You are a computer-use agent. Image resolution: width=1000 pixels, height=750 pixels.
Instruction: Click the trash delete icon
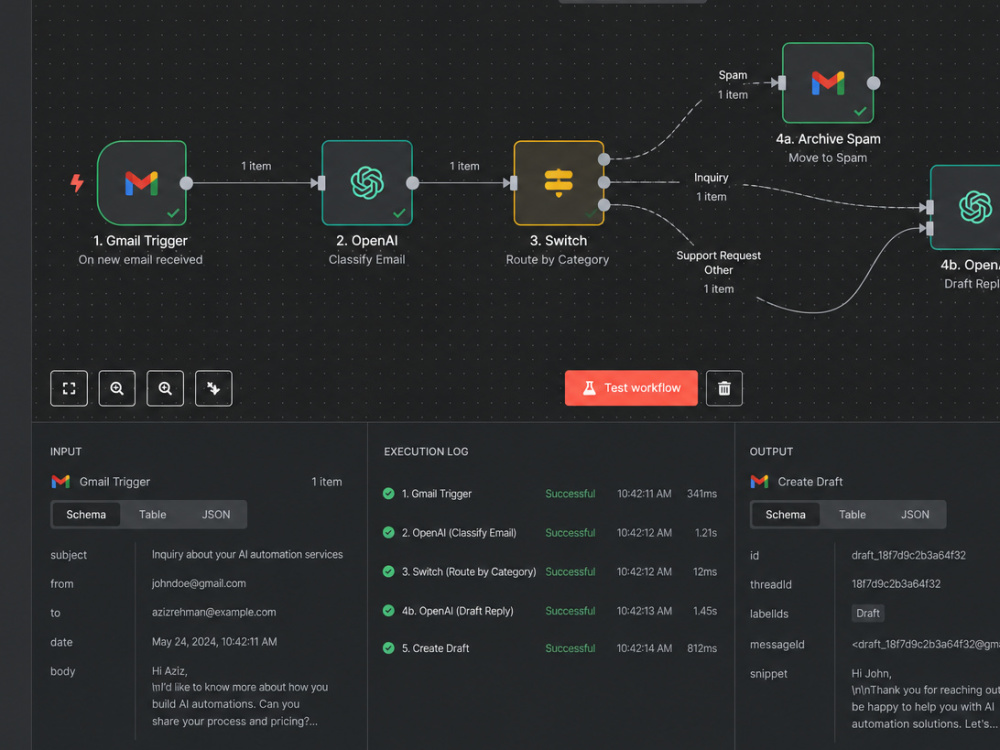click(x=724, y=388)
